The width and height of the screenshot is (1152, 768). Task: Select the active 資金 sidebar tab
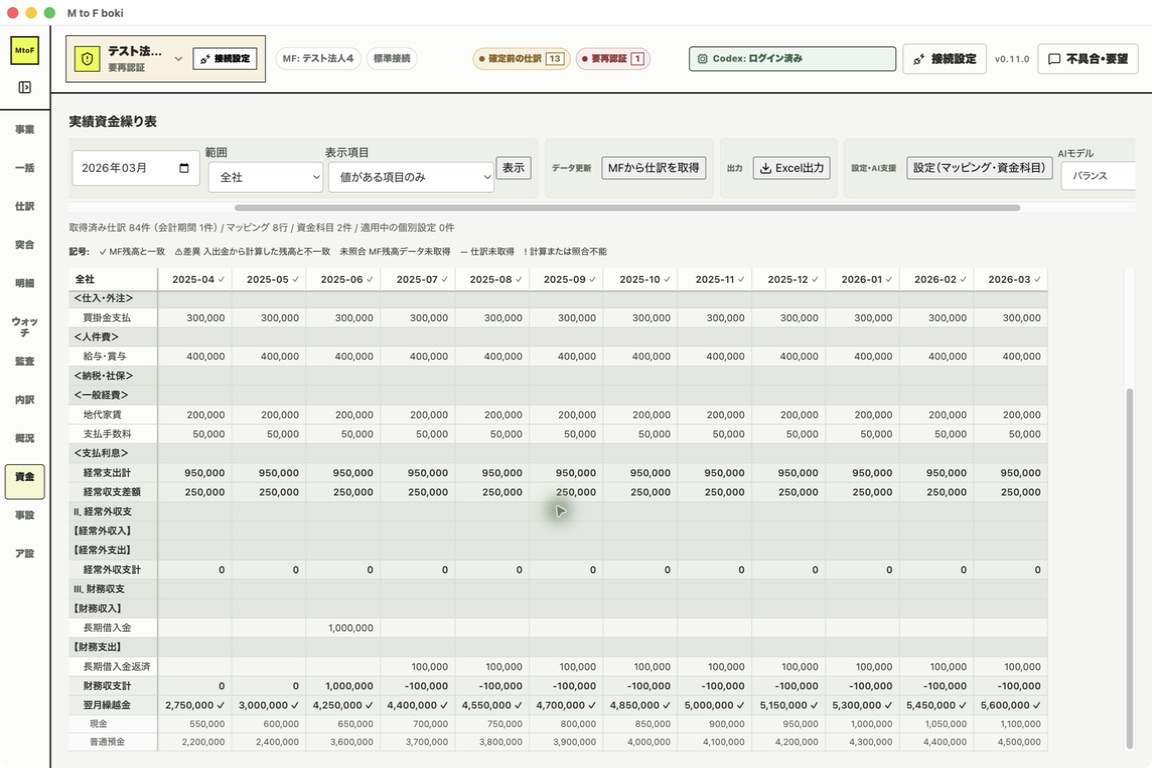pos(24,481)
